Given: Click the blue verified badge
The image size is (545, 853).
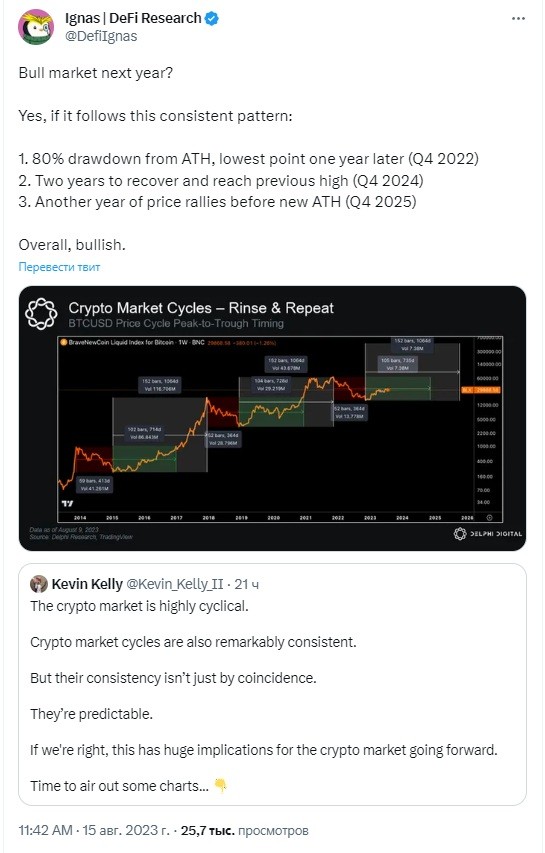Looking at the screenshot, I should click(212, 18).
